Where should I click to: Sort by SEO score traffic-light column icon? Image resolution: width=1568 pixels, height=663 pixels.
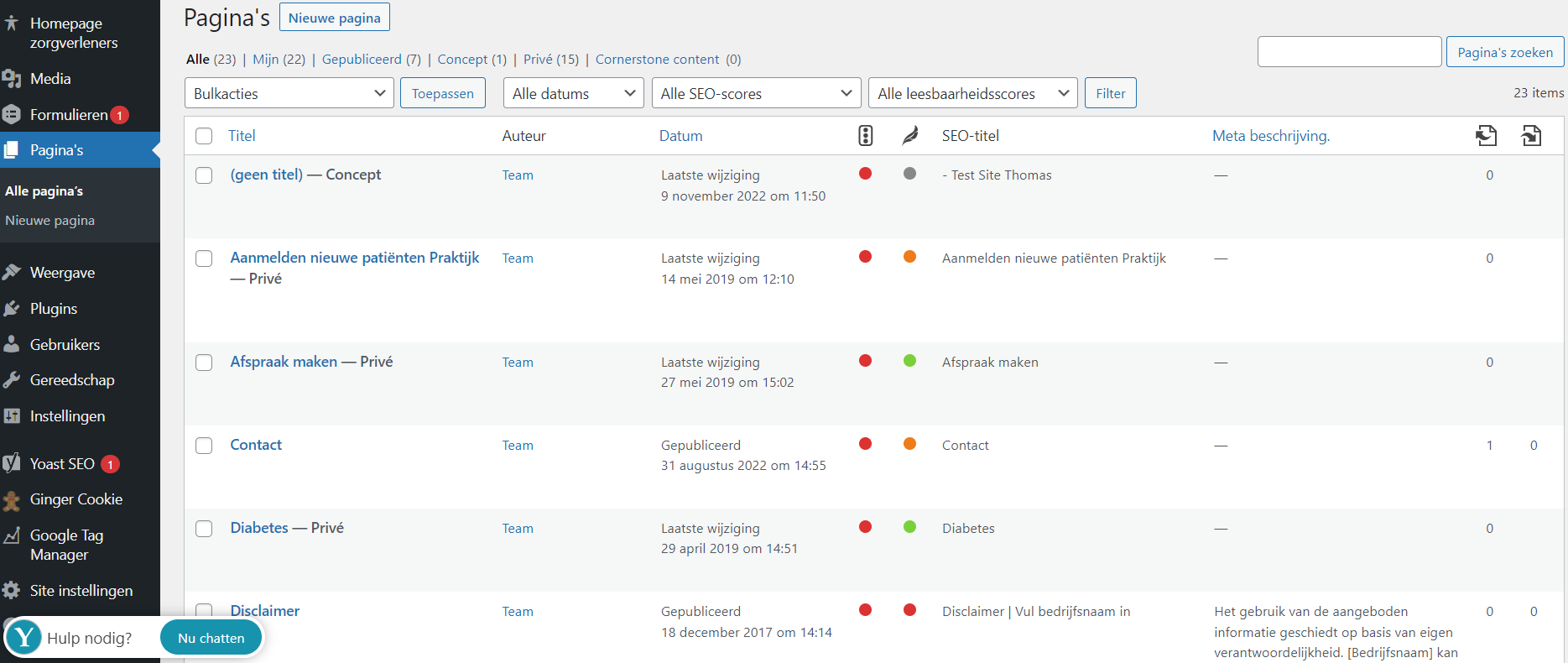(x=866, y=136)
